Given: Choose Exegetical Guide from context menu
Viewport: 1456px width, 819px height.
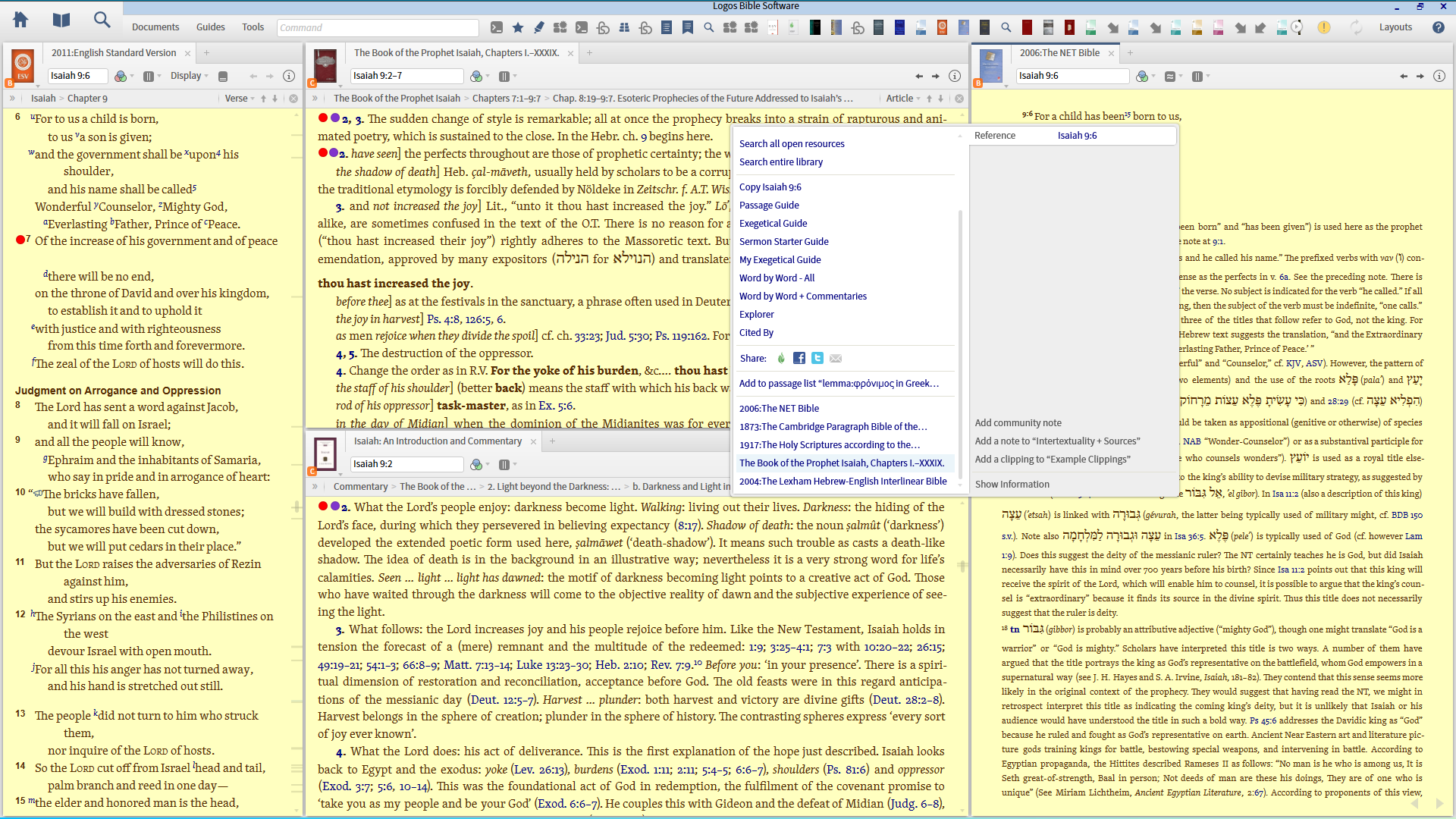Looking at the screenshot, I should (773, 223).
